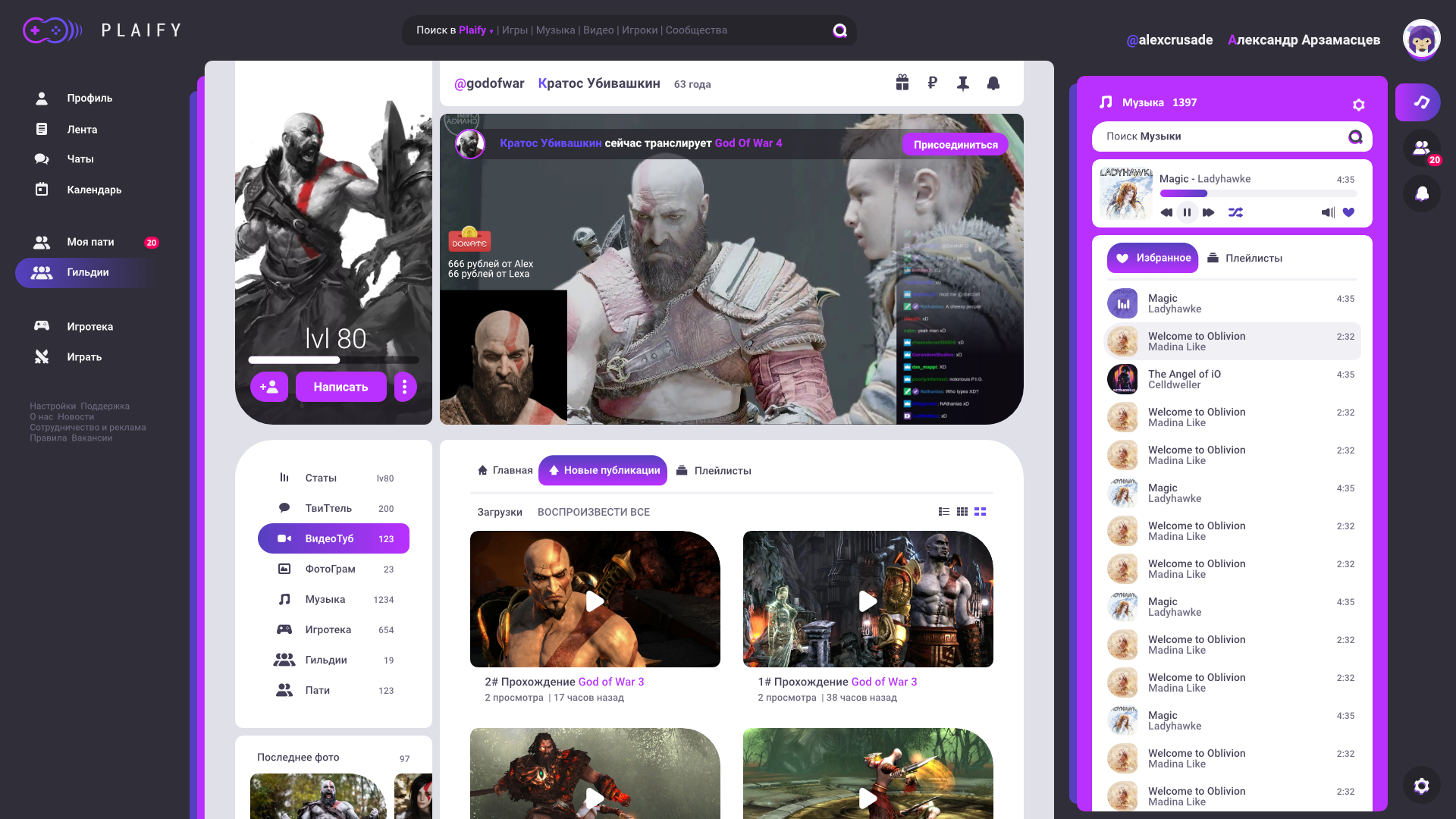The height and width of the screenshot is (819, 1456).
Task: Open the three-dot more options button
Action: [405, 387]
